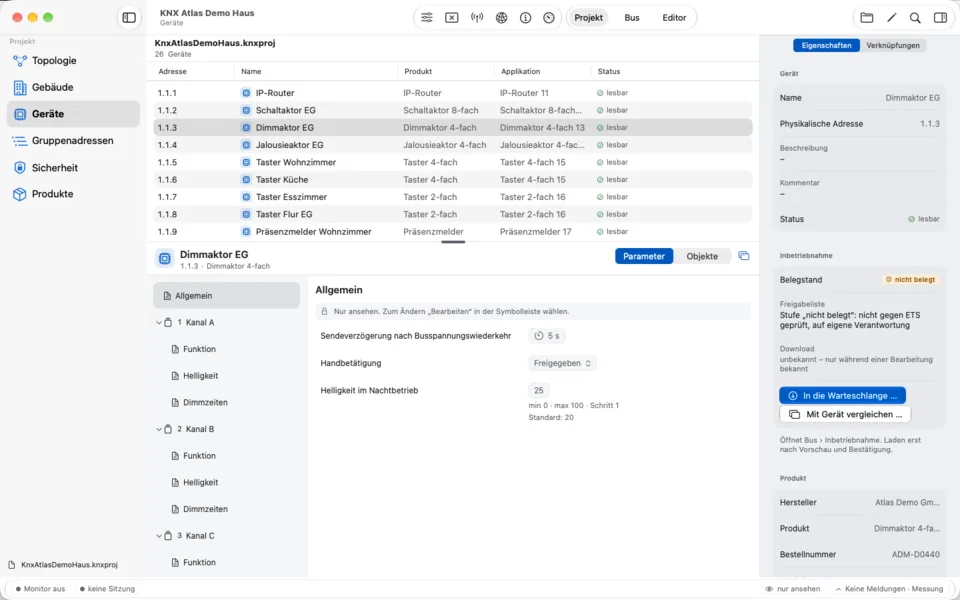The image size is (960, 600).
Task: Click the keine Sitzung status entry
Action: (108, 589)
